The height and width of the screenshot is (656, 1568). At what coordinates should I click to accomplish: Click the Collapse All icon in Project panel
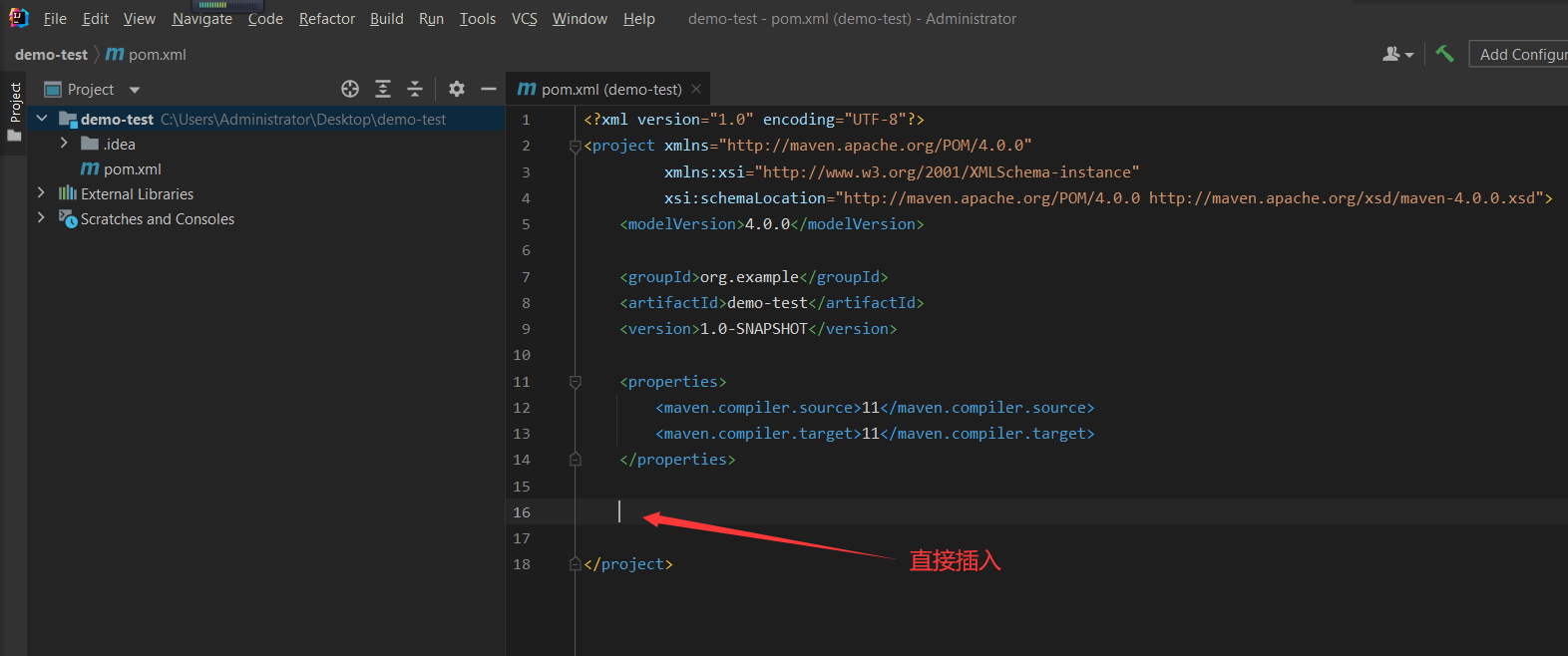point(415,89)
